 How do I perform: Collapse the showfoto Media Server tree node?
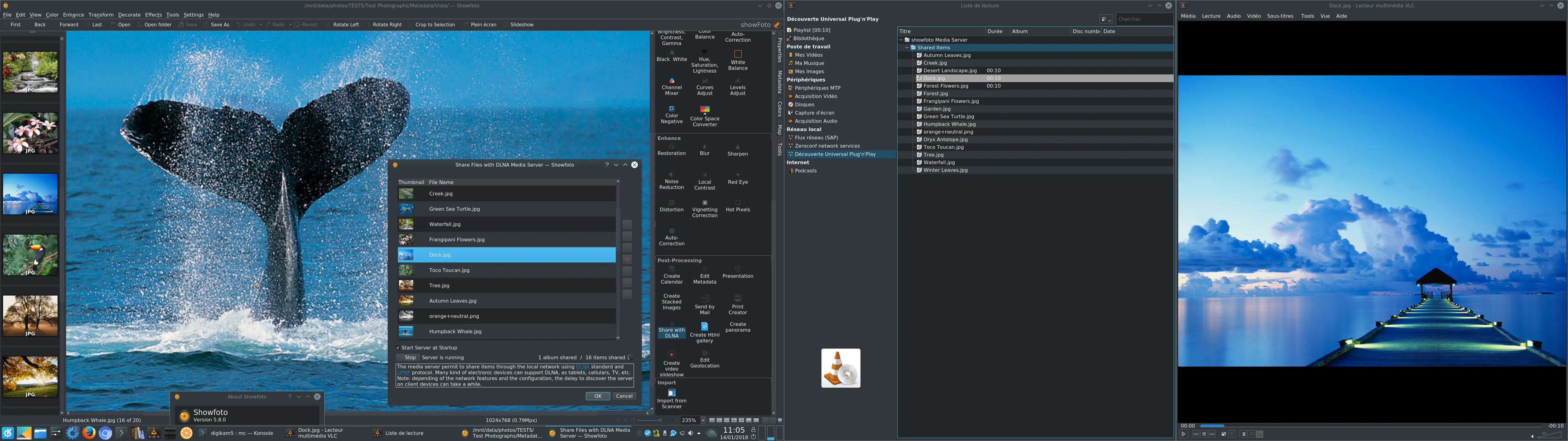(x=901, y=40)
